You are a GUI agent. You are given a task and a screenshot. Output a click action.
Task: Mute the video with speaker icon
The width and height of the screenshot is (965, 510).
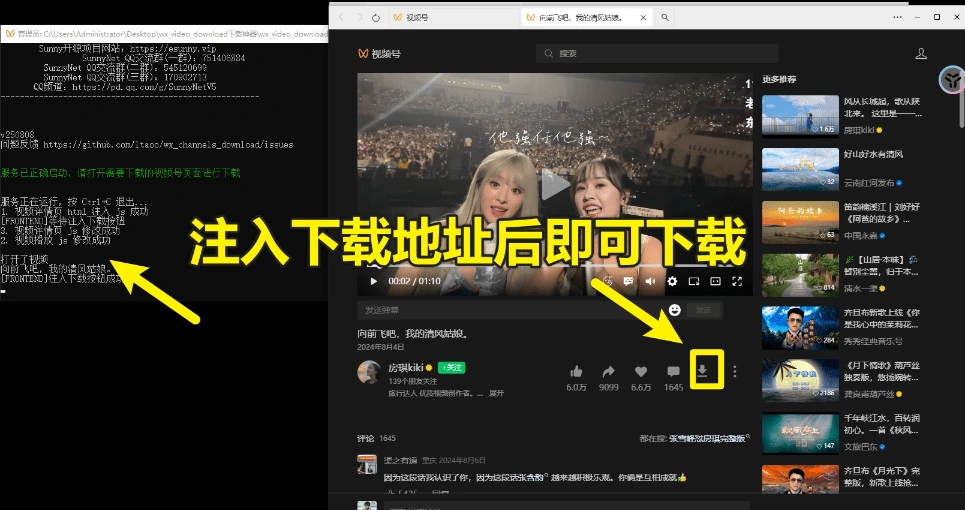(x=650, y=282)
